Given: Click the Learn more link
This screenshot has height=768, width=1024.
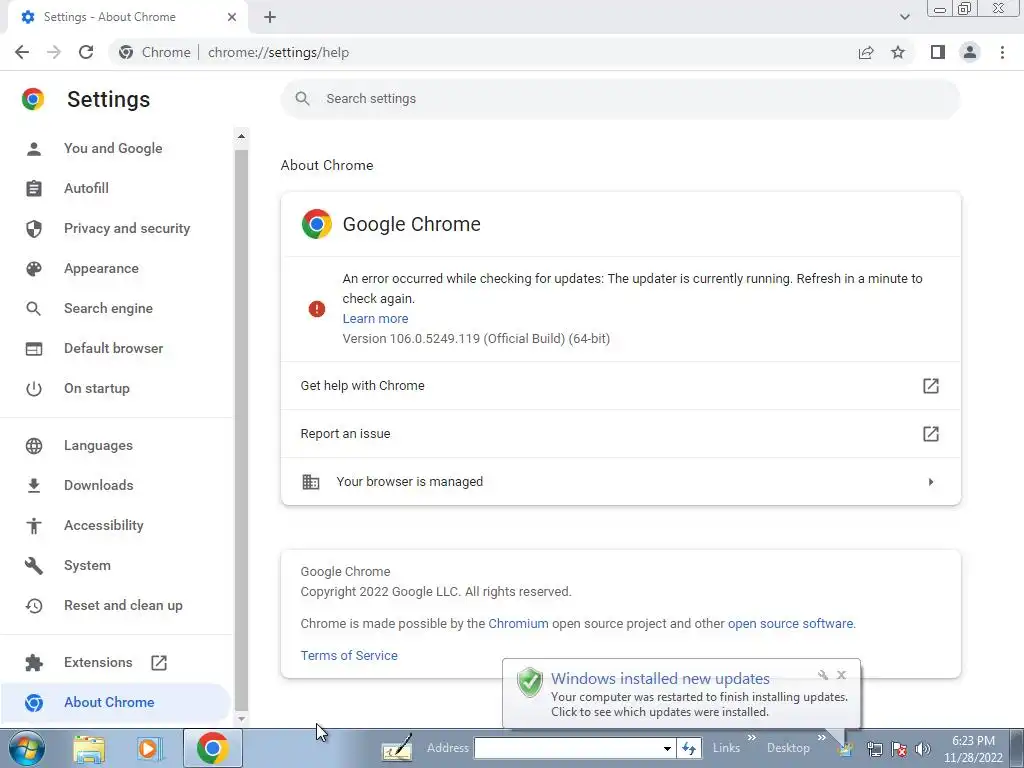Looking at the screenshot, I should [x=376, y=319].
